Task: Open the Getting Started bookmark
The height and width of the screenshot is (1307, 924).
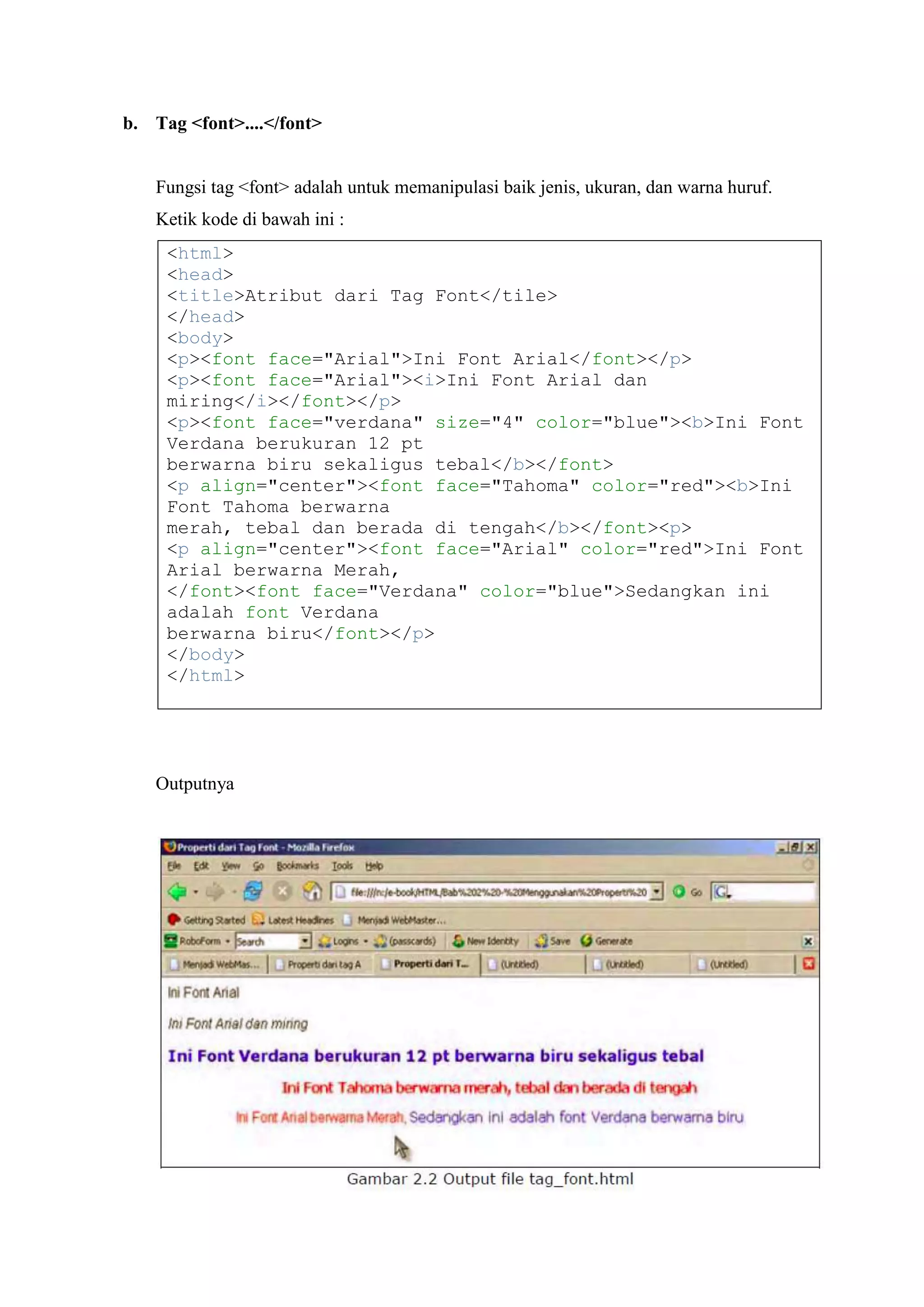Action: click(206, 920)
